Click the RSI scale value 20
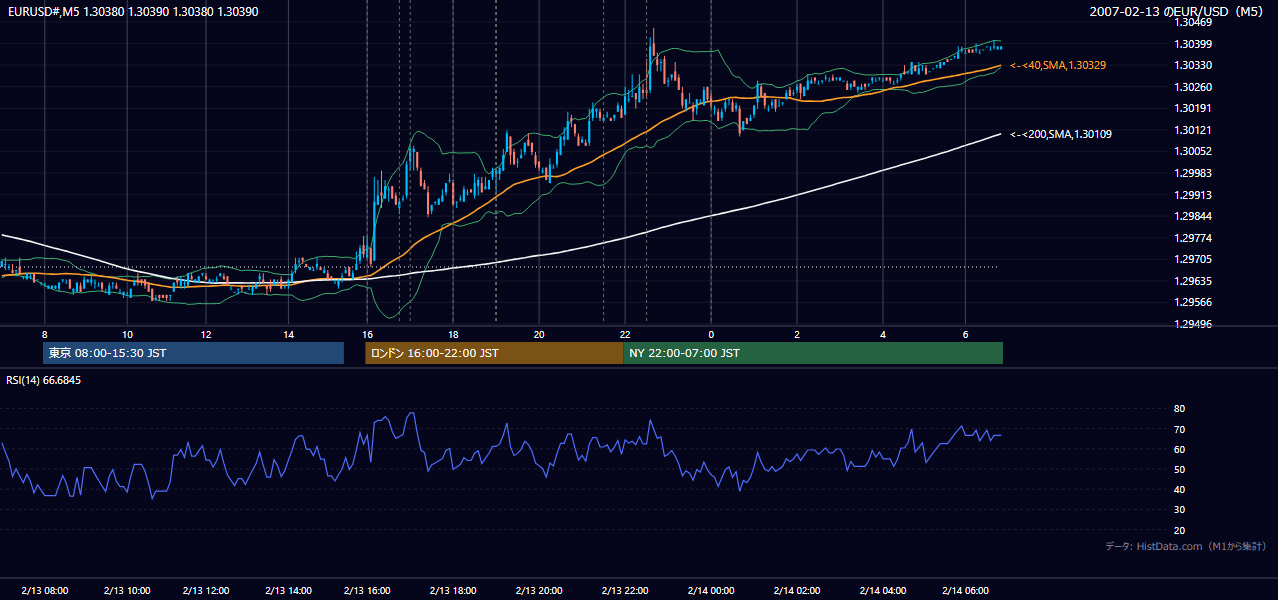Viewport: 1278px width, 600px height. [x=1179, y=530]
